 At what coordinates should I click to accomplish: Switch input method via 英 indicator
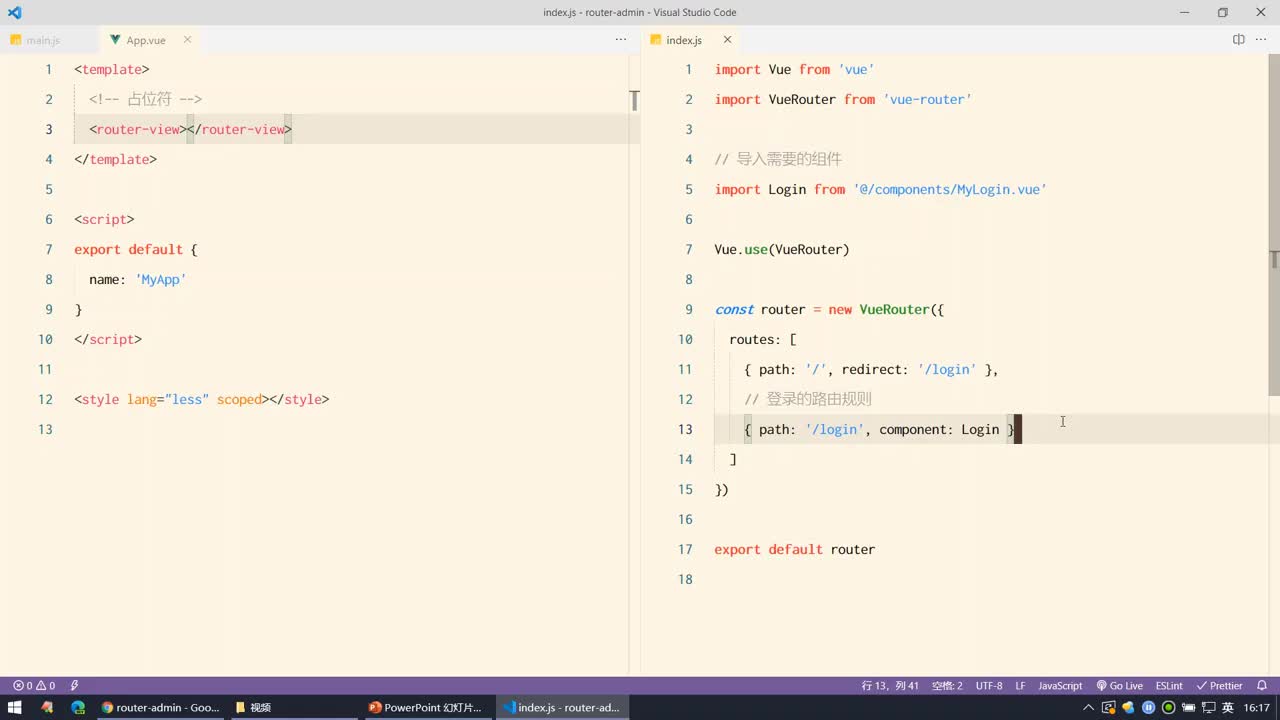coord(1228,707)
